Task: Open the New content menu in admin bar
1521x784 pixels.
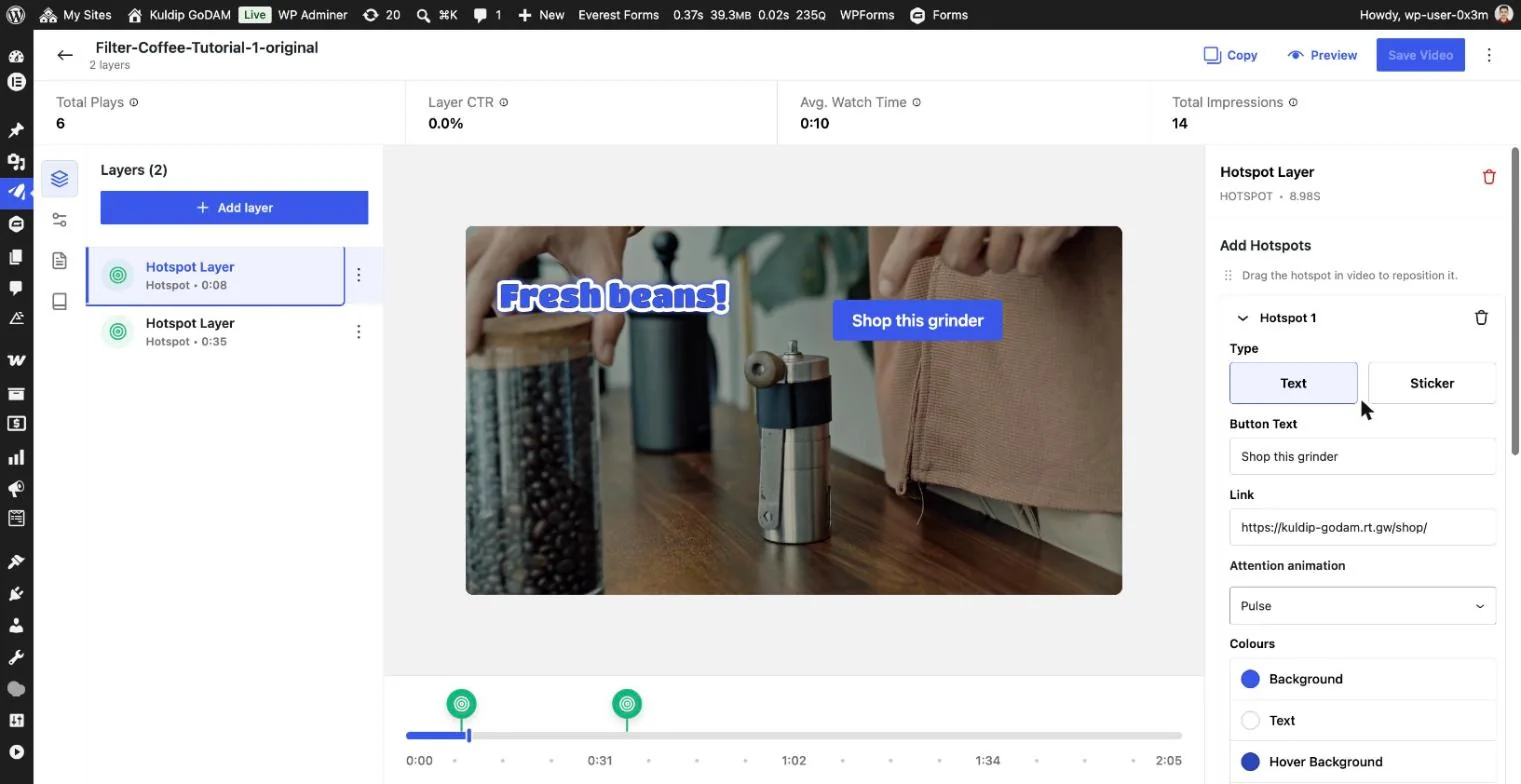Action: (x=541, y=15)
